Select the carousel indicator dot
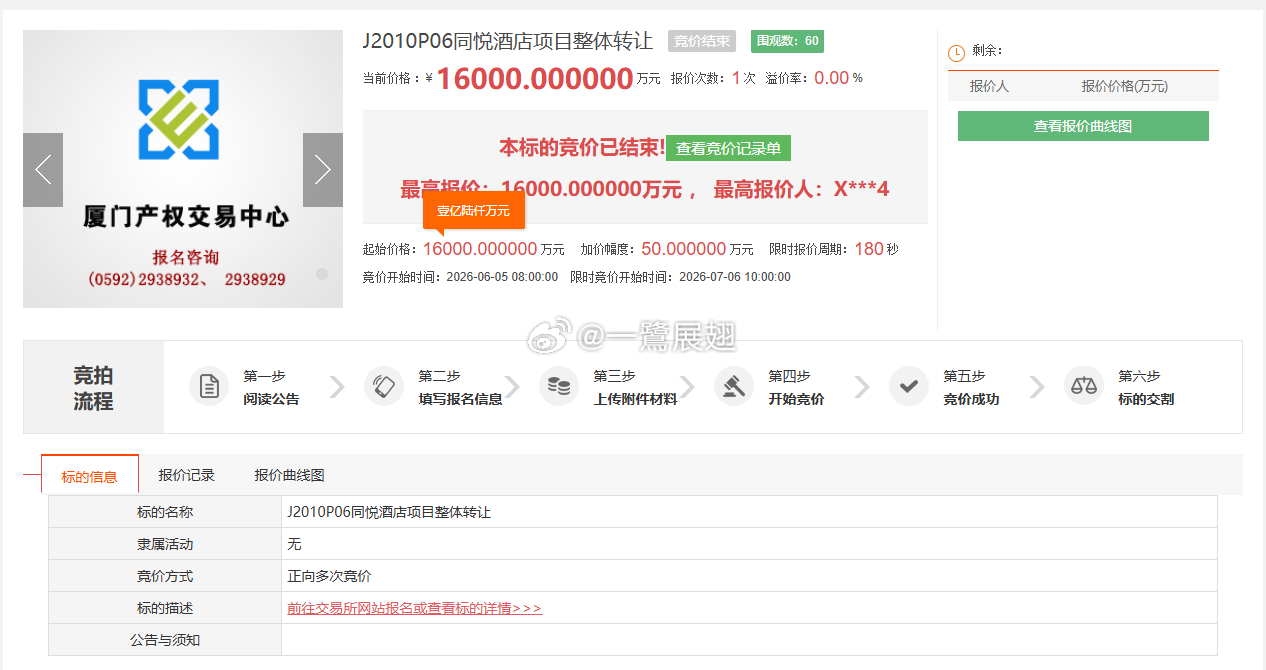The image size is (1266, 670). (x=322, y=274)
